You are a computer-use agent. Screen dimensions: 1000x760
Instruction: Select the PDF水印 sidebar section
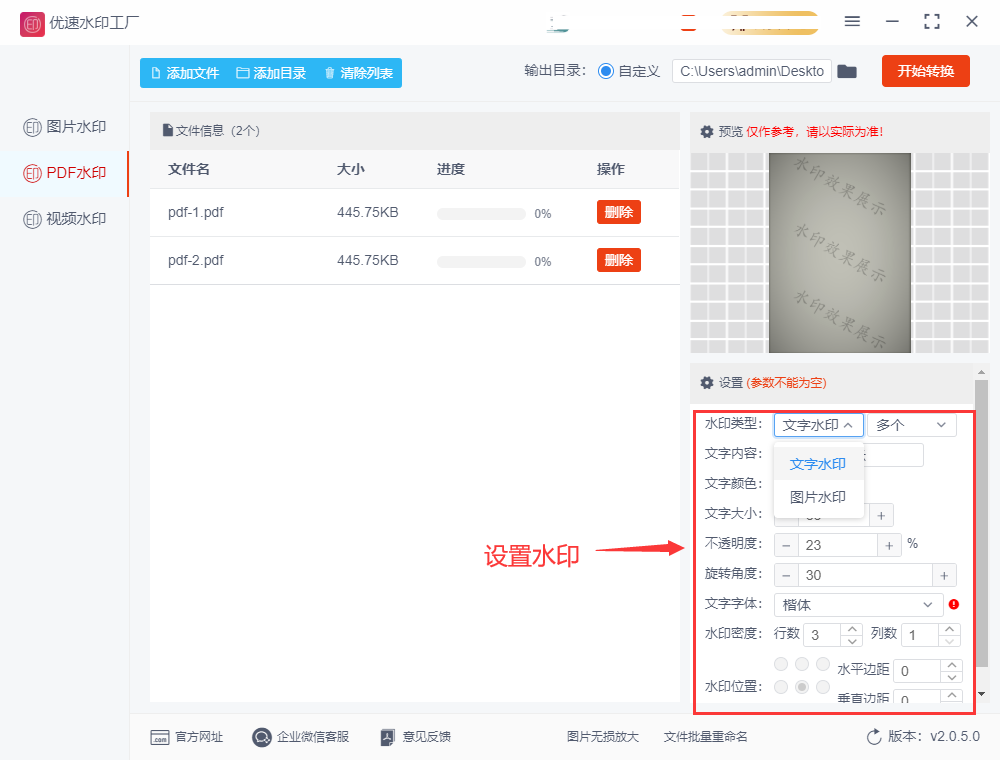(64, 173)
